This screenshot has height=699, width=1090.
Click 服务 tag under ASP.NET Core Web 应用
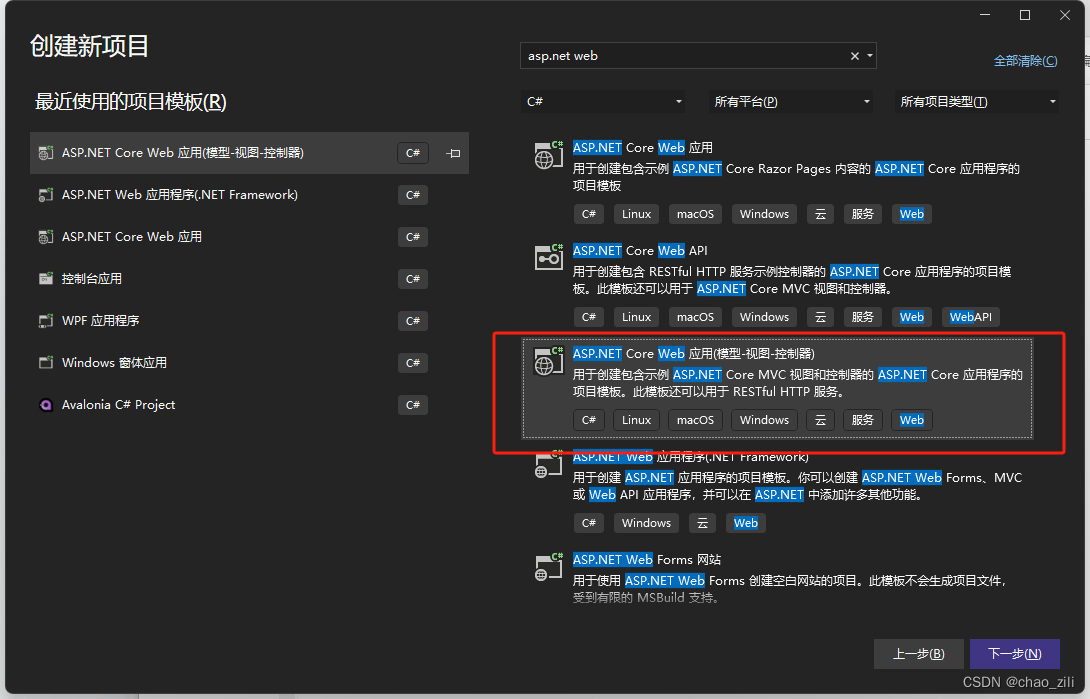pyautogui.click(x=862, y=214)
